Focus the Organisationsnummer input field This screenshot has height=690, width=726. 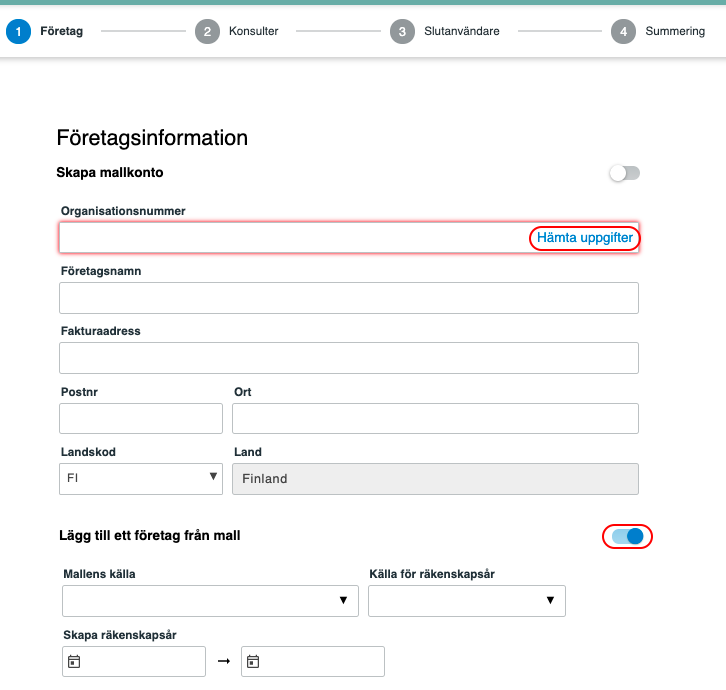pos(294,238)
